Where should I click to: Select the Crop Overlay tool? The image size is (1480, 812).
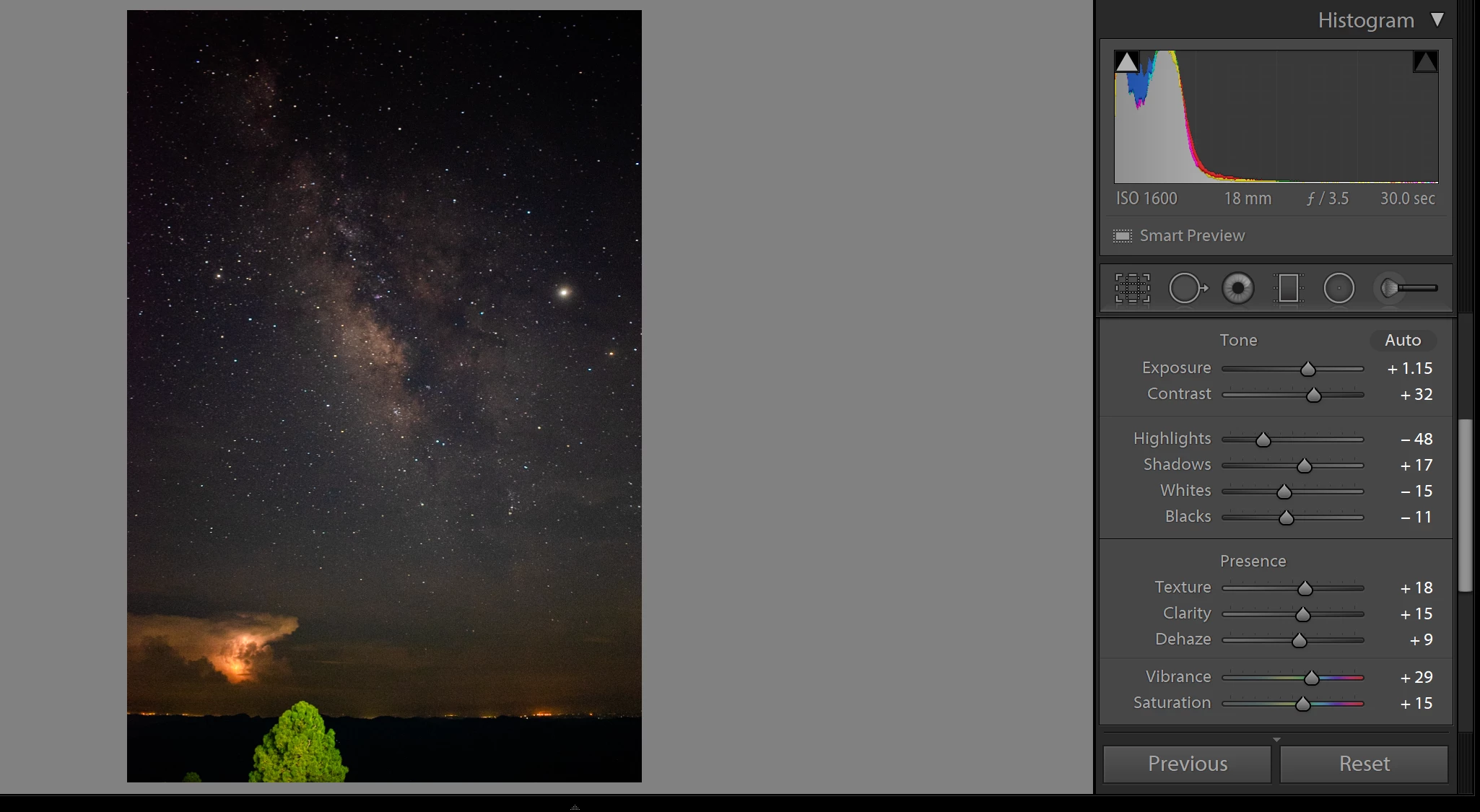coord(1132,289)
